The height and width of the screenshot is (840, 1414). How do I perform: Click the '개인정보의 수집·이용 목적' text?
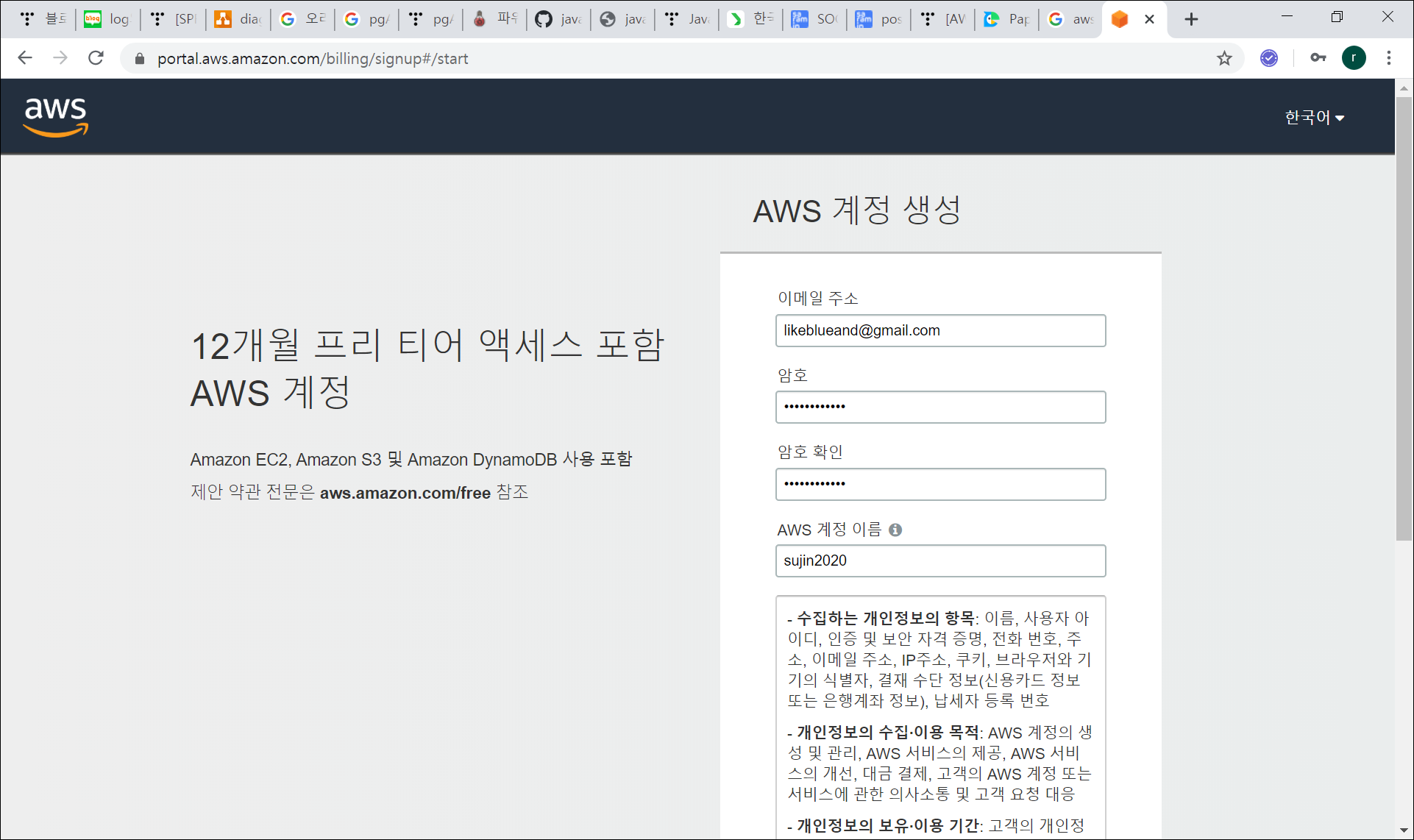pos(888,733)
